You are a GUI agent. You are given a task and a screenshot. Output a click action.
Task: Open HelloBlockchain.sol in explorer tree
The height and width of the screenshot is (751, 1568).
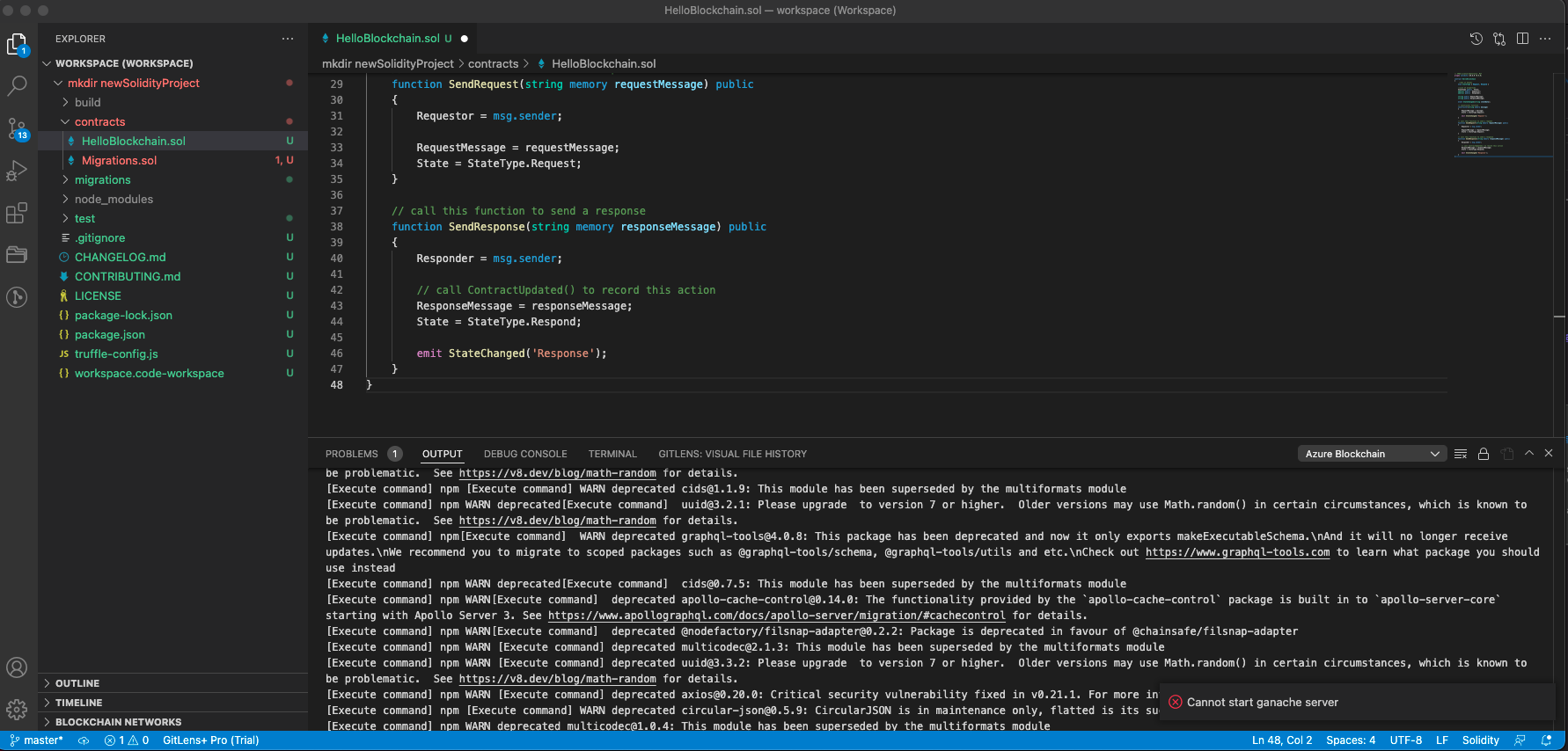[x=173, y=141]
